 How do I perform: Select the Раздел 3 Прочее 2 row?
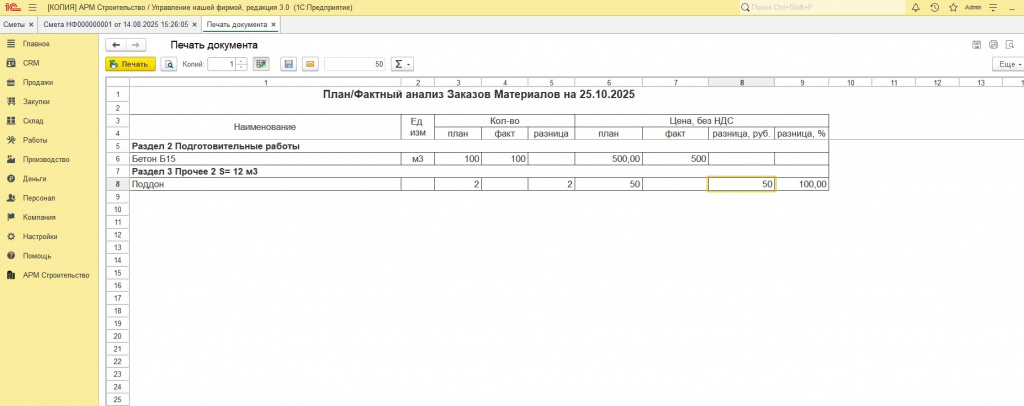click(479, 172)
